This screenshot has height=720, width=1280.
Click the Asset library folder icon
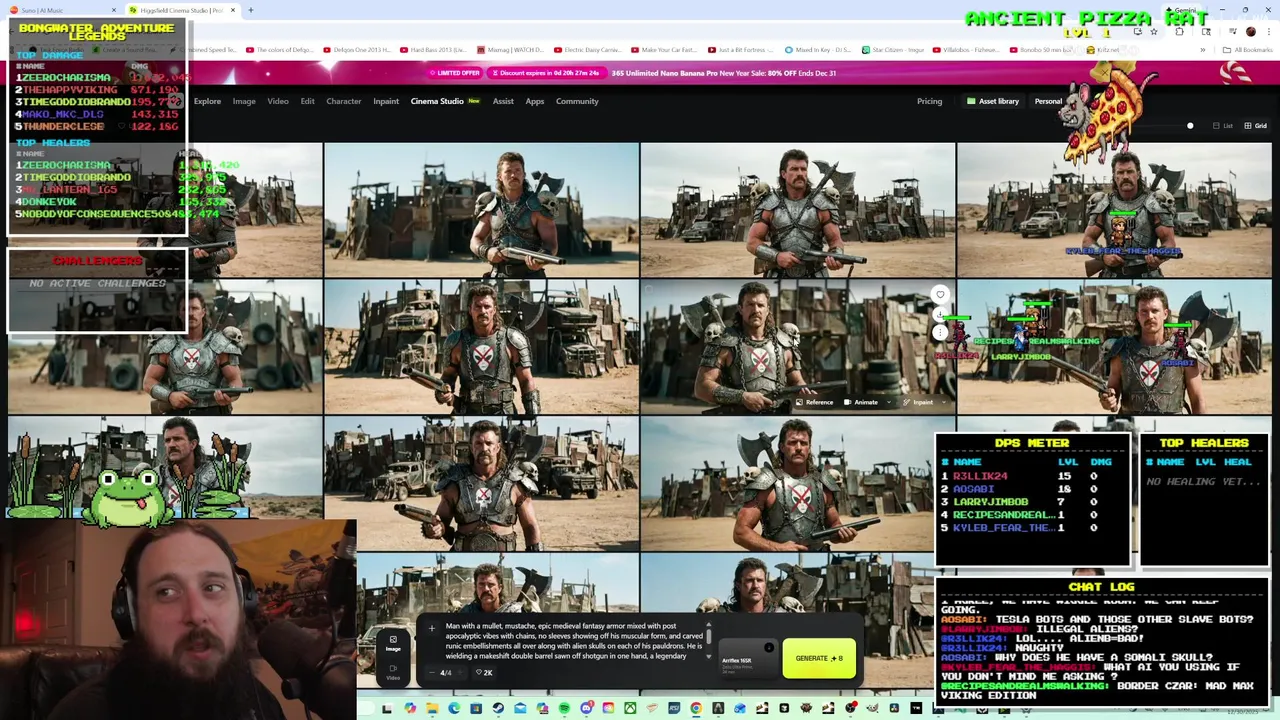pos(971,101)
